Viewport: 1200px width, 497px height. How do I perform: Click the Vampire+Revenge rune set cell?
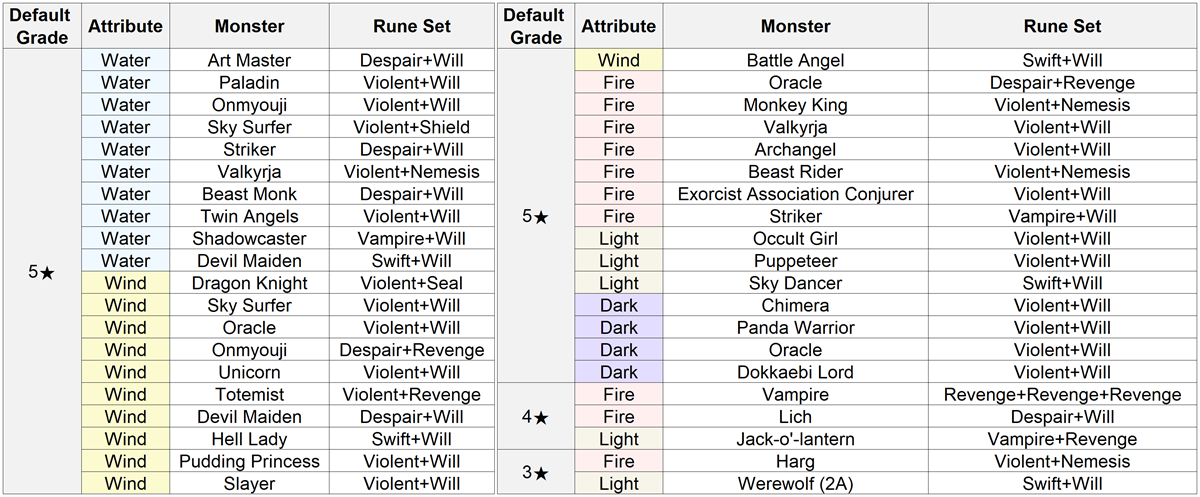1062,439
